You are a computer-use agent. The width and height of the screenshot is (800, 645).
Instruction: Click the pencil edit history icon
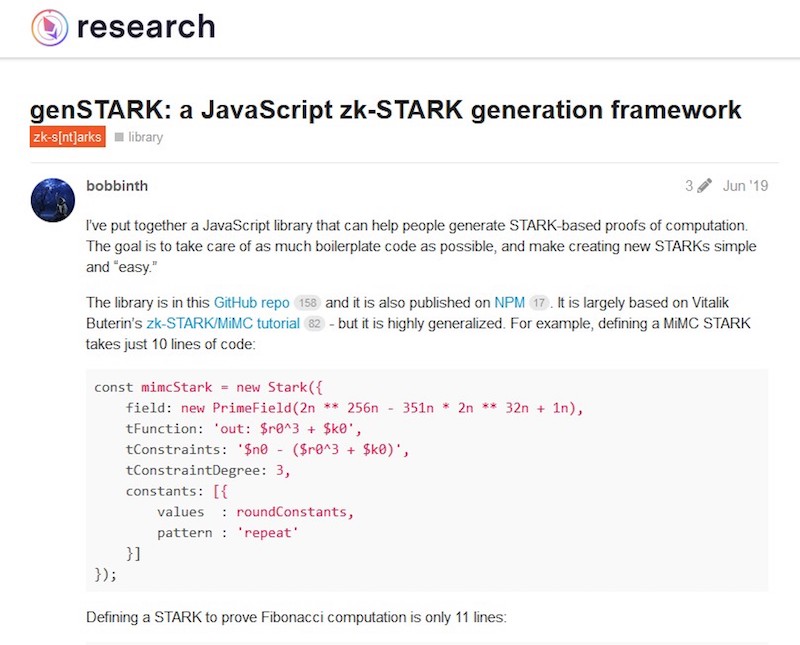(x=704, y=186)
